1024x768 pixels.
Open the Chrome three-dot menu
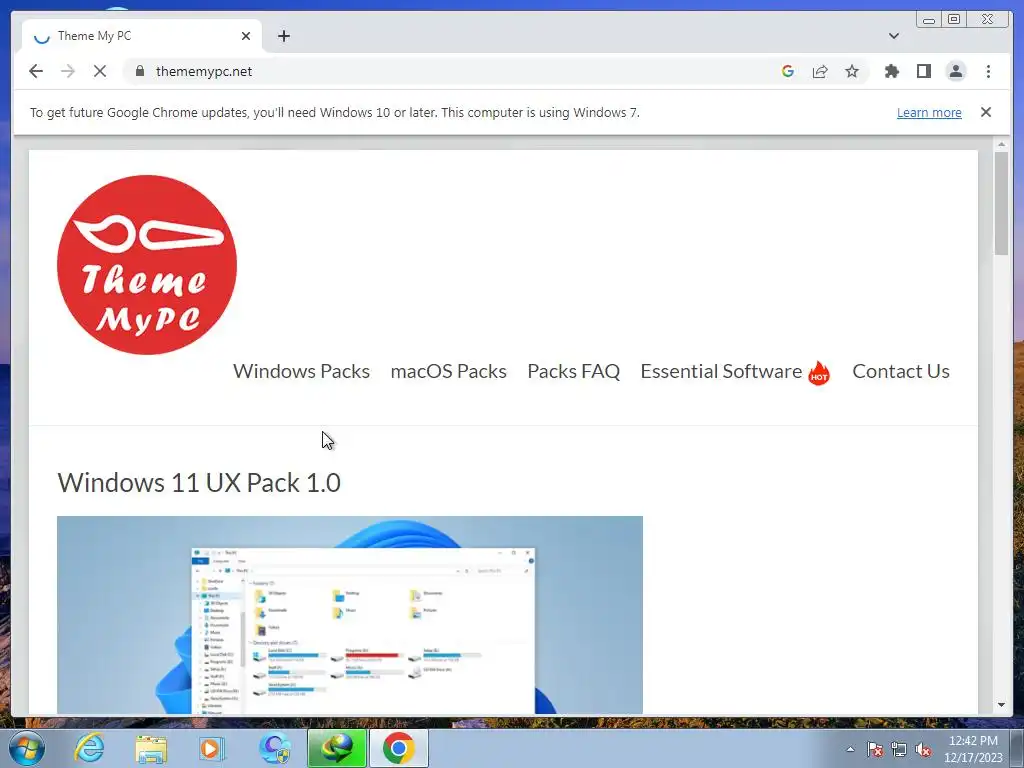coord(988,71)
